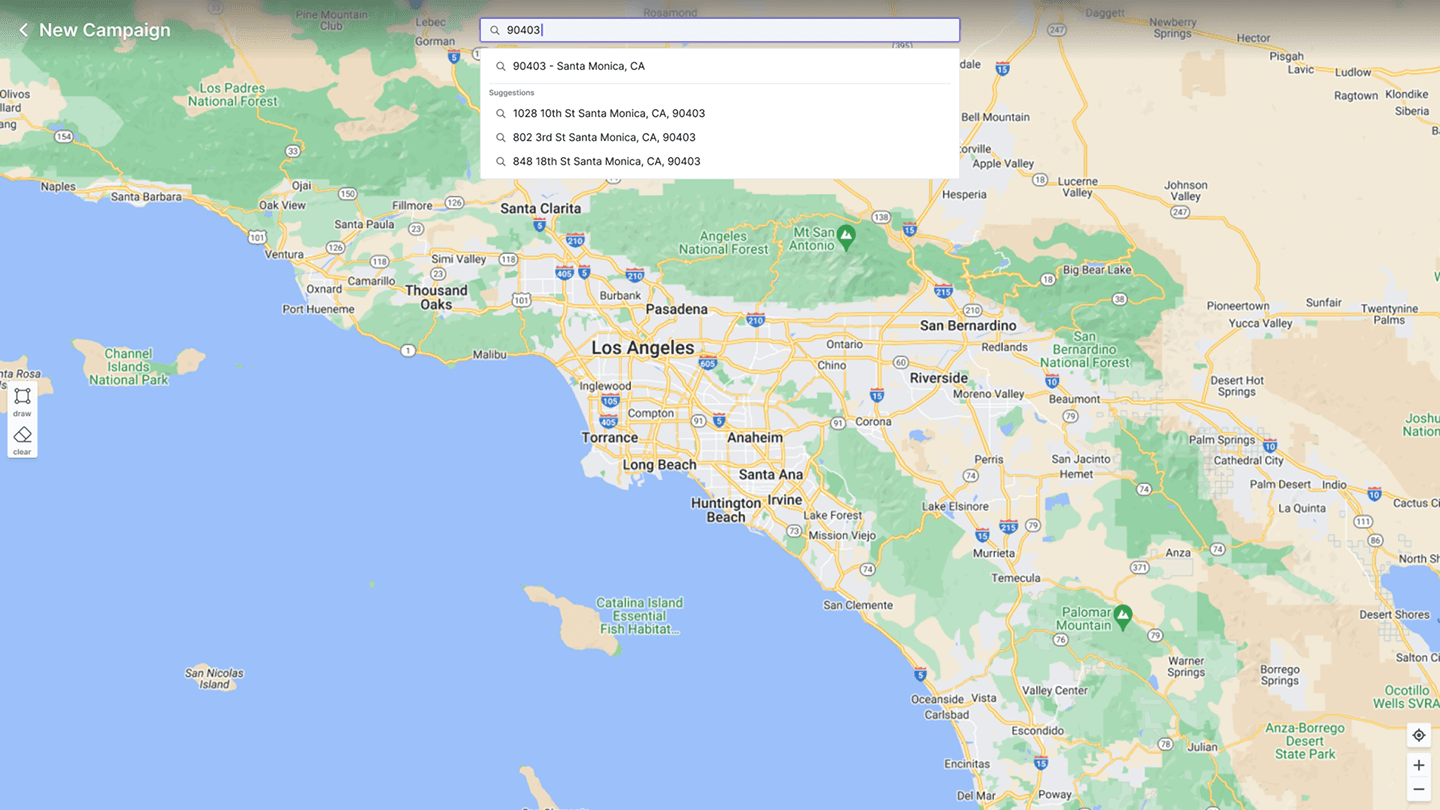Click the Compton map label

(x=651, y=413)
